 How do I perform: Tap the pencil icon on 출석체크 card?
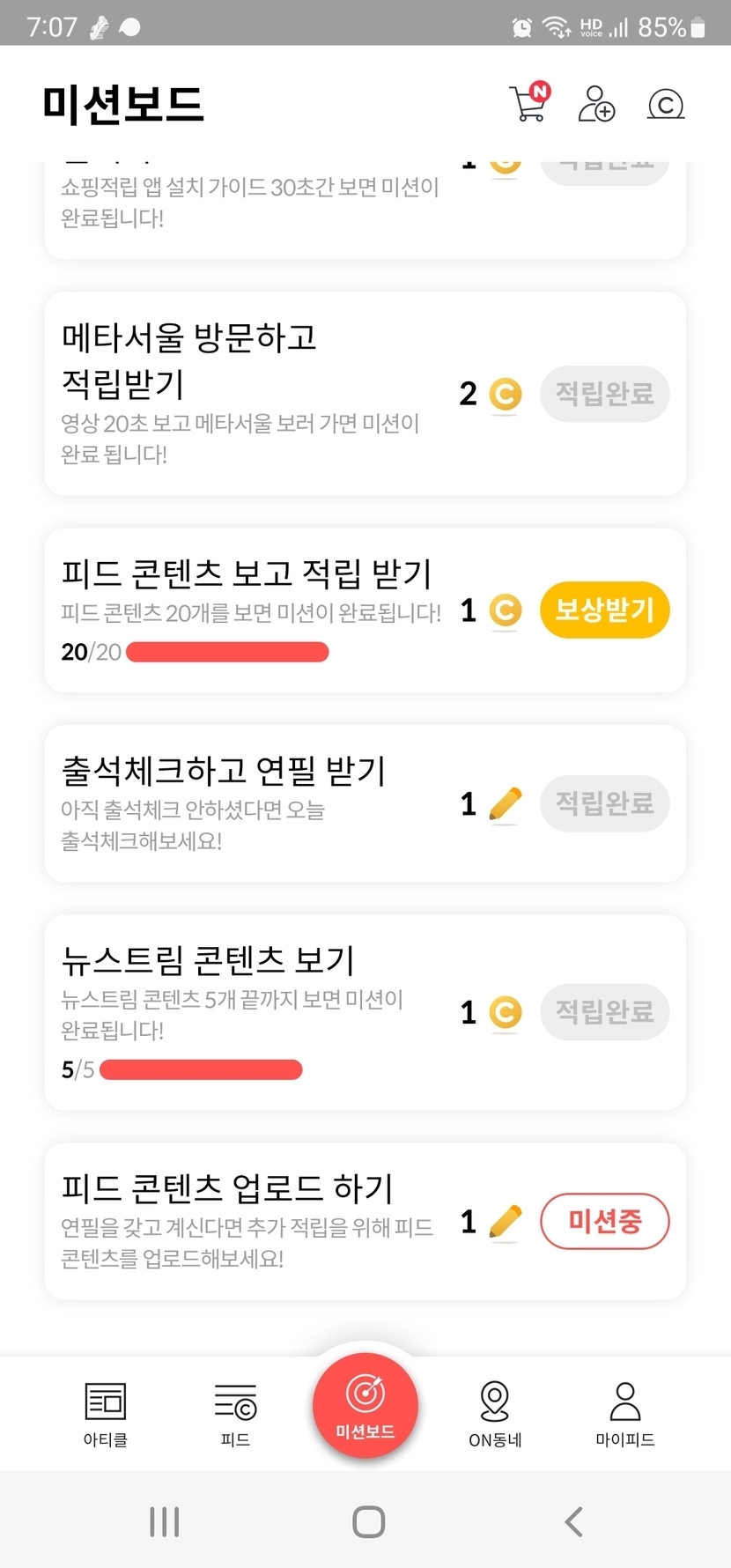click(506, 803)
